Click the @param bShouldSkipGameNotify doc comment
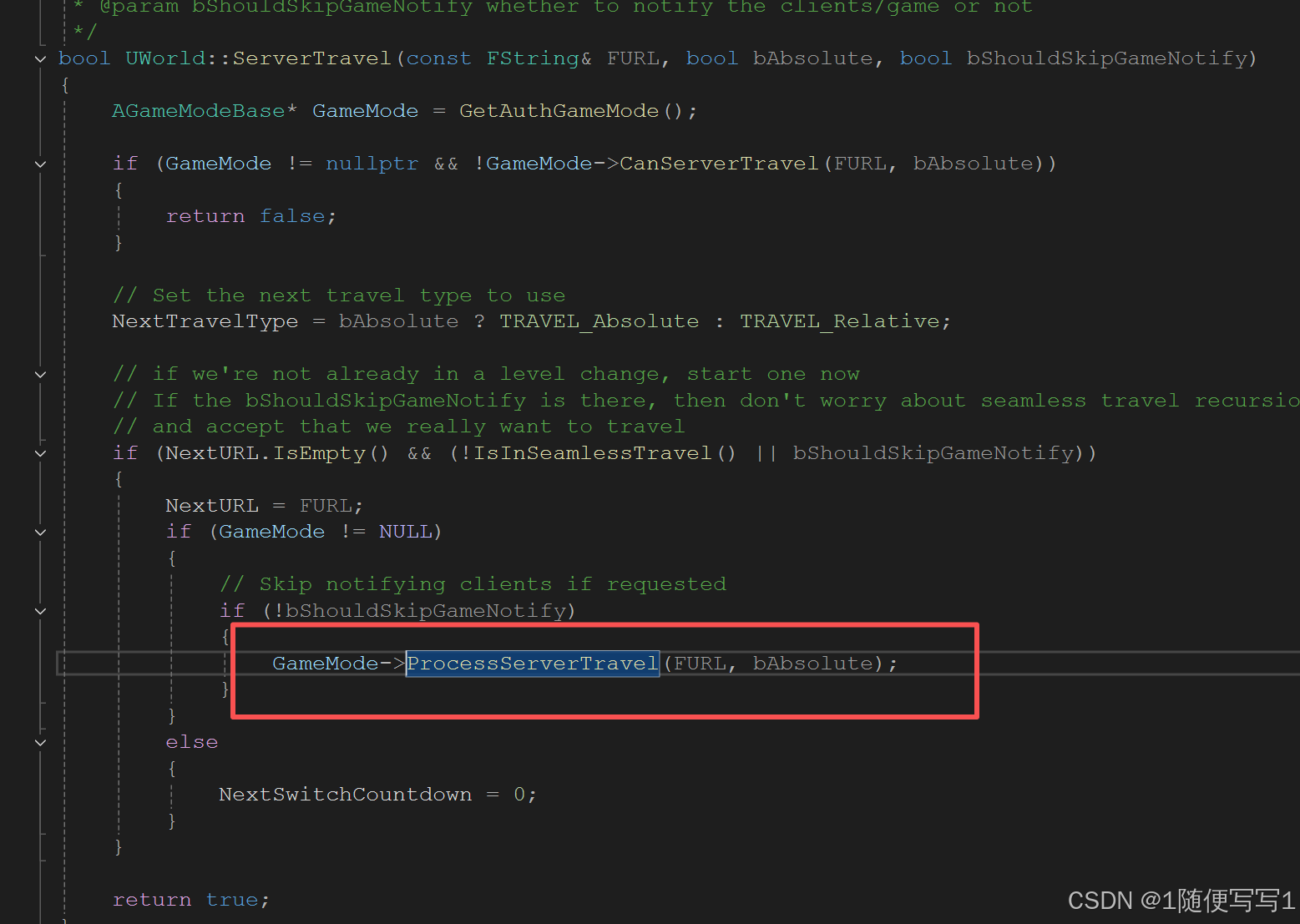The width and height of the screenshot is (1300, 924). [x=553, y=8]
